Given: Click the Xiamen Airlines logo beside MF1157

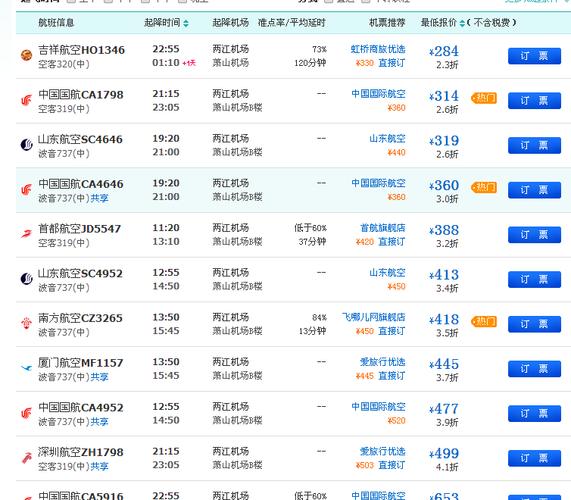Looking at the screenshot, I should click(26, 368).
